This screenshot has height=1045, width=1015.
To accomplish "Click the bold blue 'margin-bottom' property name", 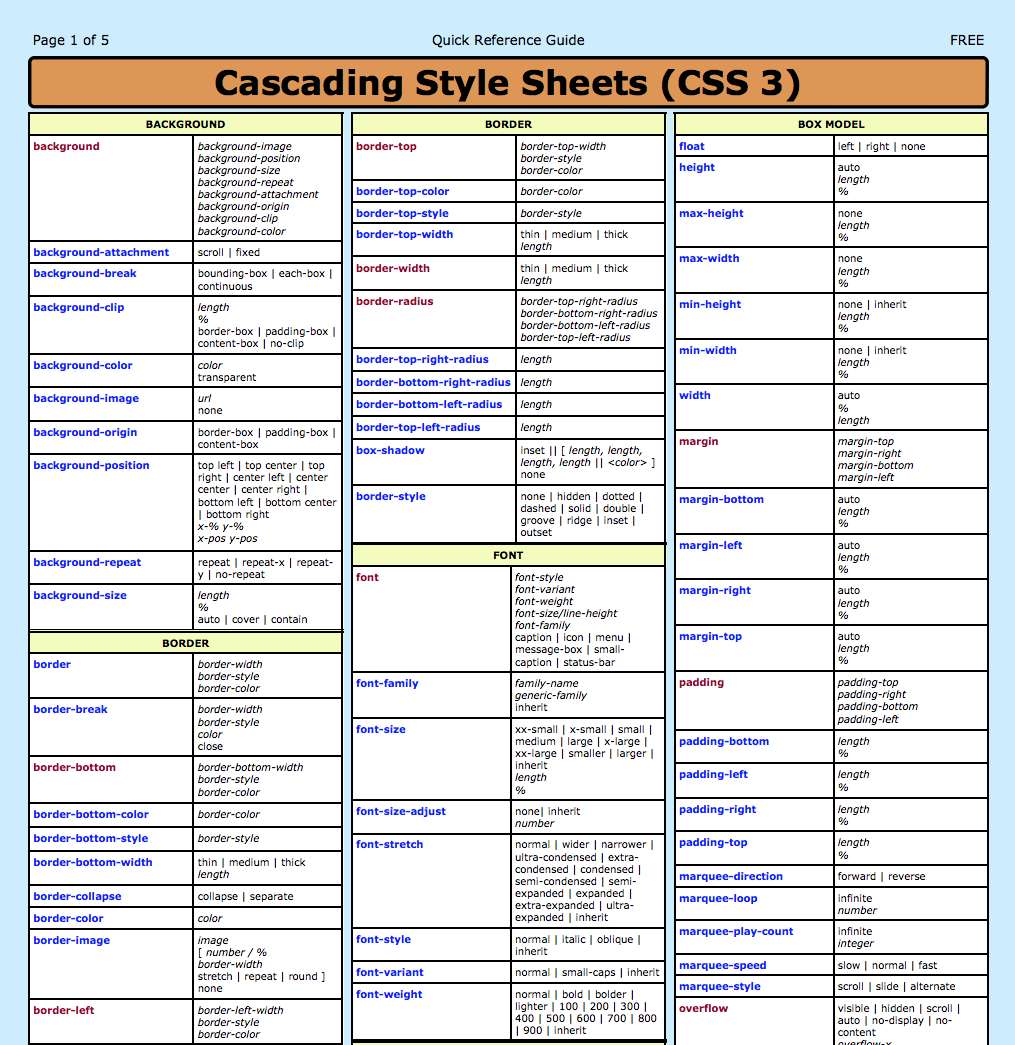I will coord(721,499).
